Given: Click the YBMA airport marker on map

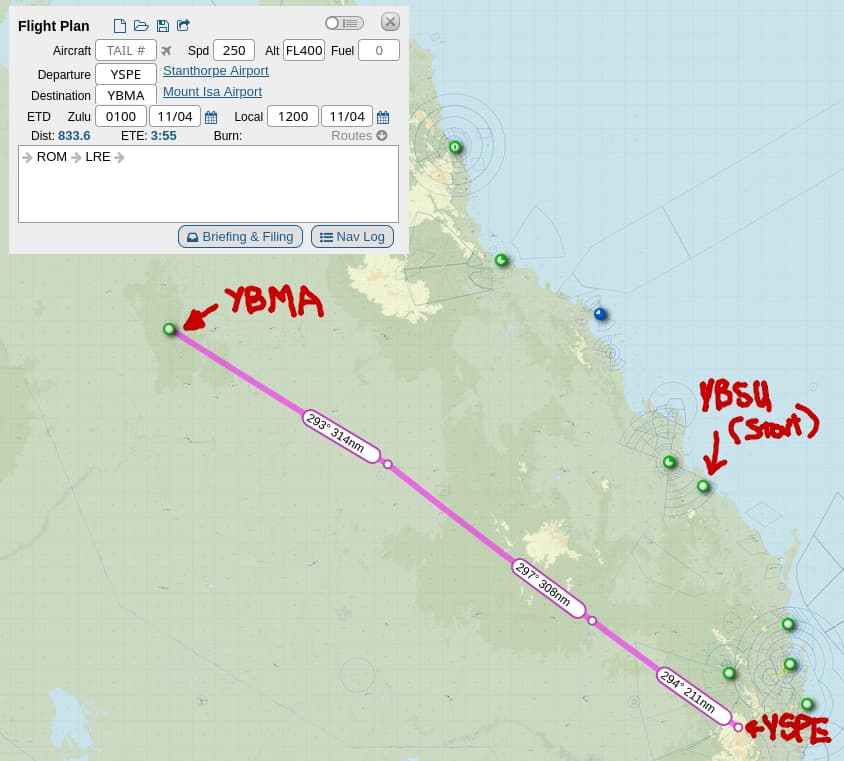Looking at the screenshot, I should 169,329.
